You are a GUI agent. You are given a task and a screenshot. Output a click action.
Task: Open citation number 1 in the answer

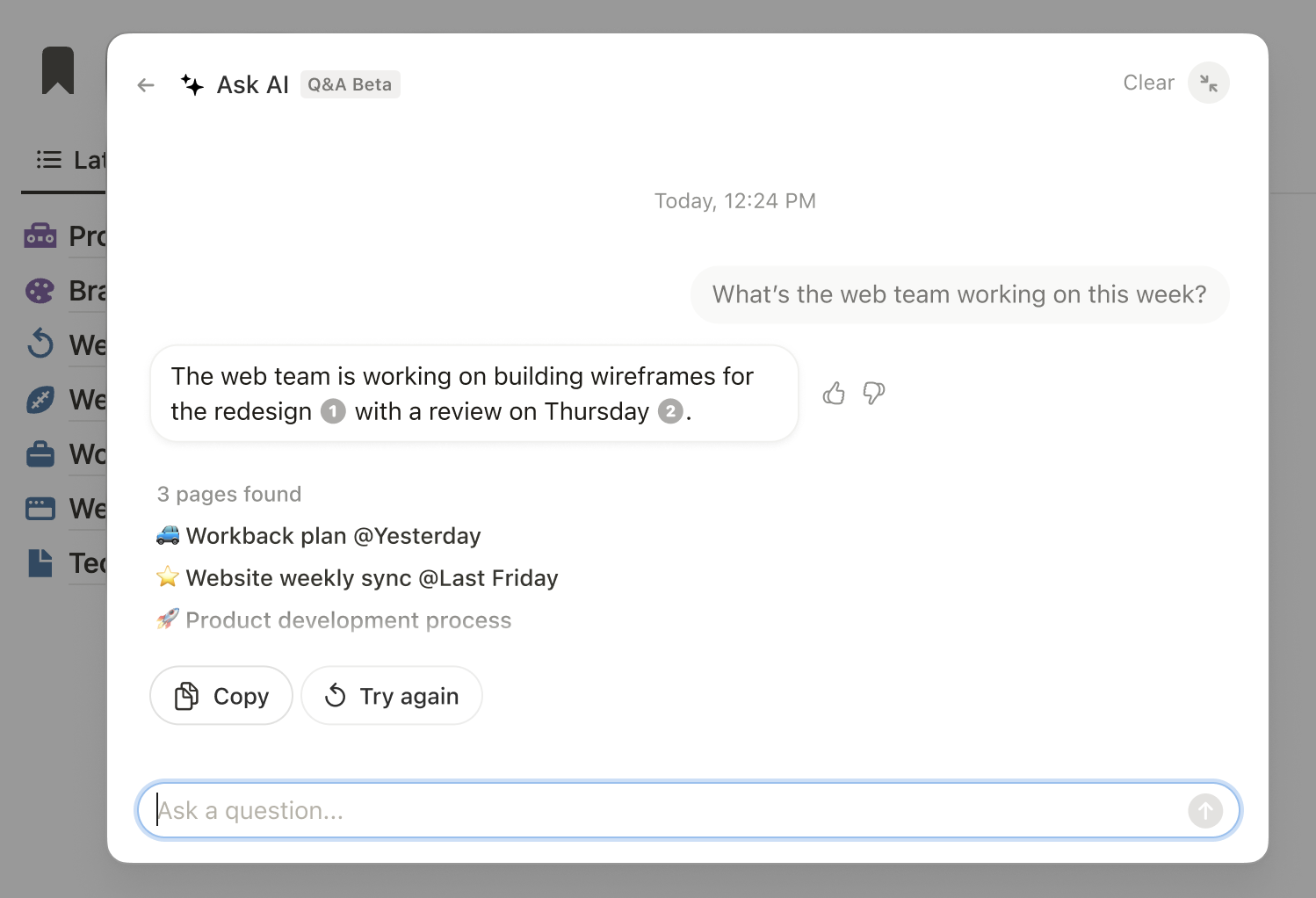point(333,411)
